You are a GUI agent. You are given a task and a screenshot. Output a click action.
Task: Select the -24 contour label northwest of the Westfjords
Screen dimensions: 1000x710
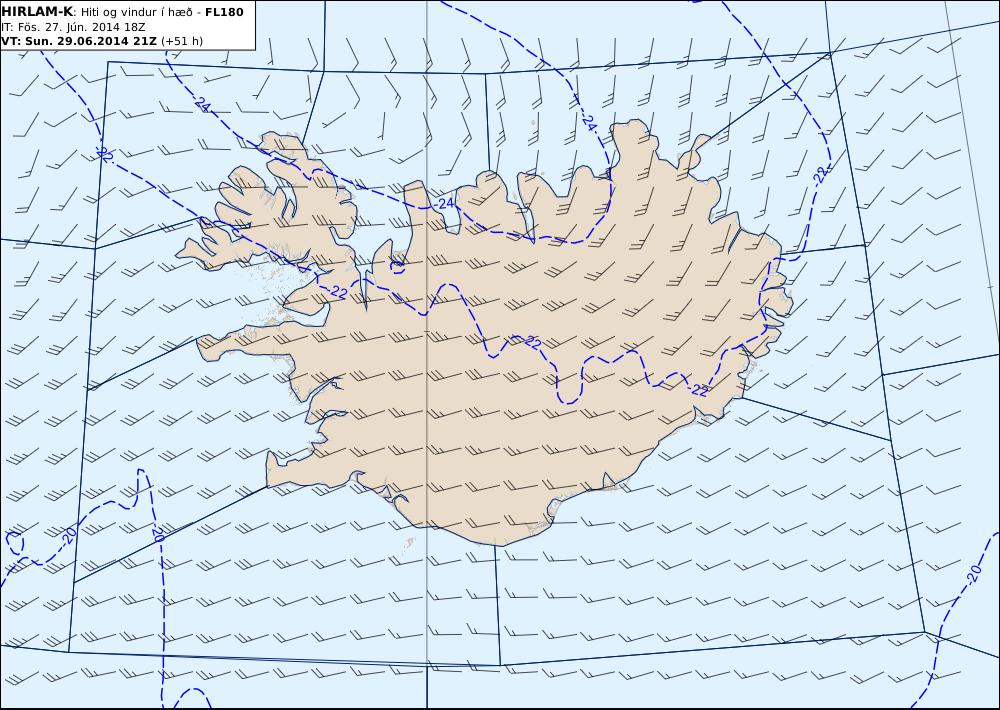(201, 105)
